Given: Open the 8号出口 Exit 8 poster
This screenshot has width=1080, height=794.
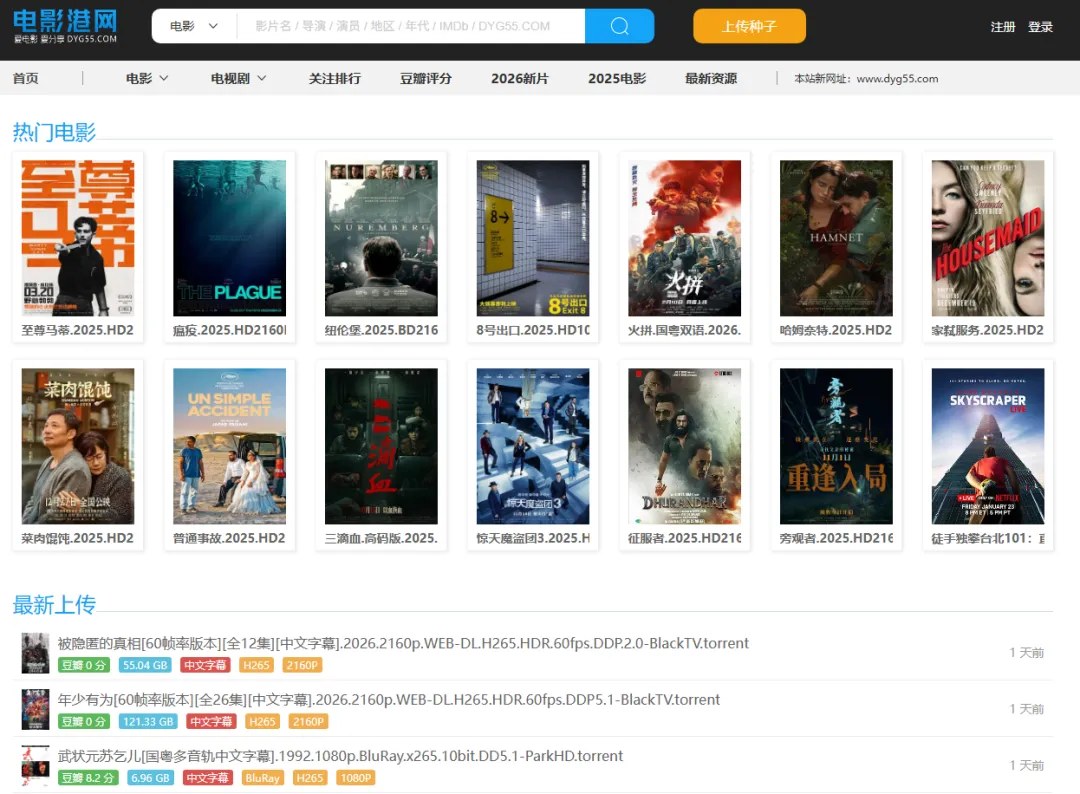Looking at the screenshot, I should click(533, 238).
